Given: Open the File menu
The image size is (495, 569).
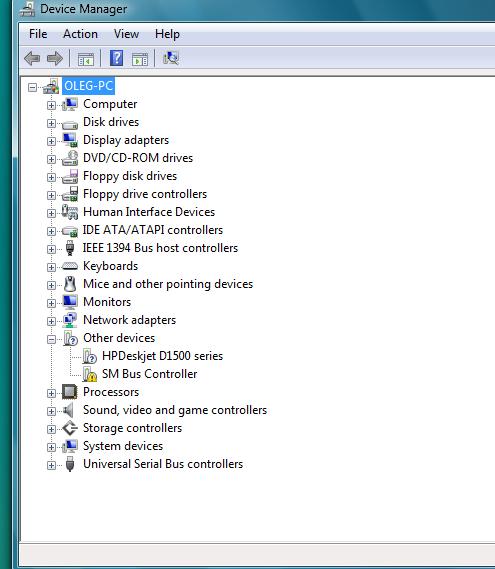Looking at the screenshot, I should click(x=38, y=34).
